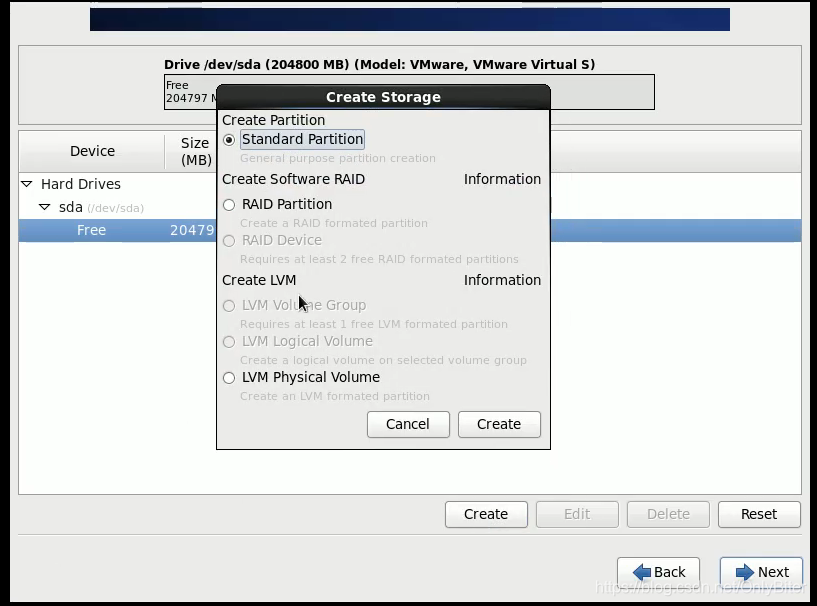Viewport: 817px width, 606px height.
Task: Go Back to previous installer step
Action: pyautogui.click(x=659, y=572)
